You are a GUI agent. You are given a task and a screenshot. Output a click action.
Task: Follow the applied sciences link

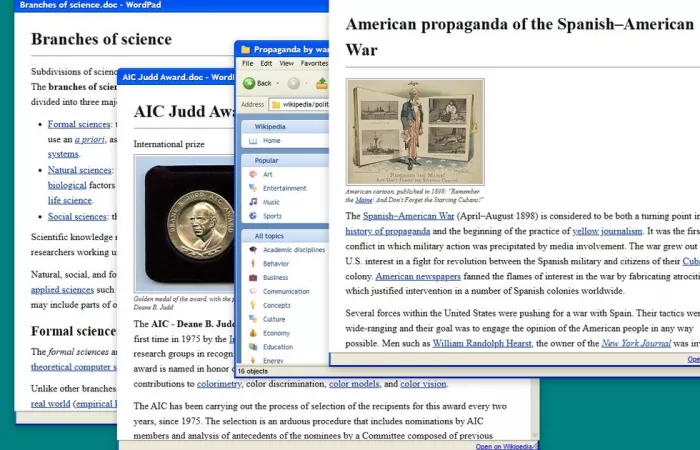click(62, 290)
